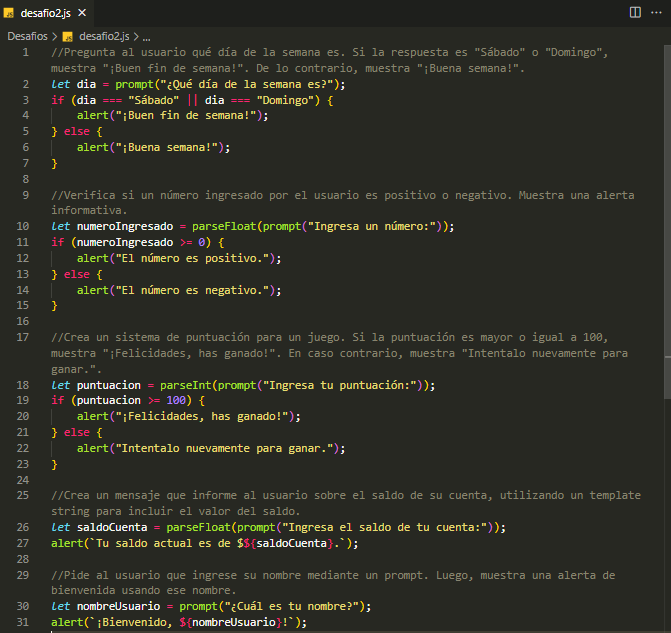Open the More Actions ellipsis menu
671x633 pixels.
(657, 12)
